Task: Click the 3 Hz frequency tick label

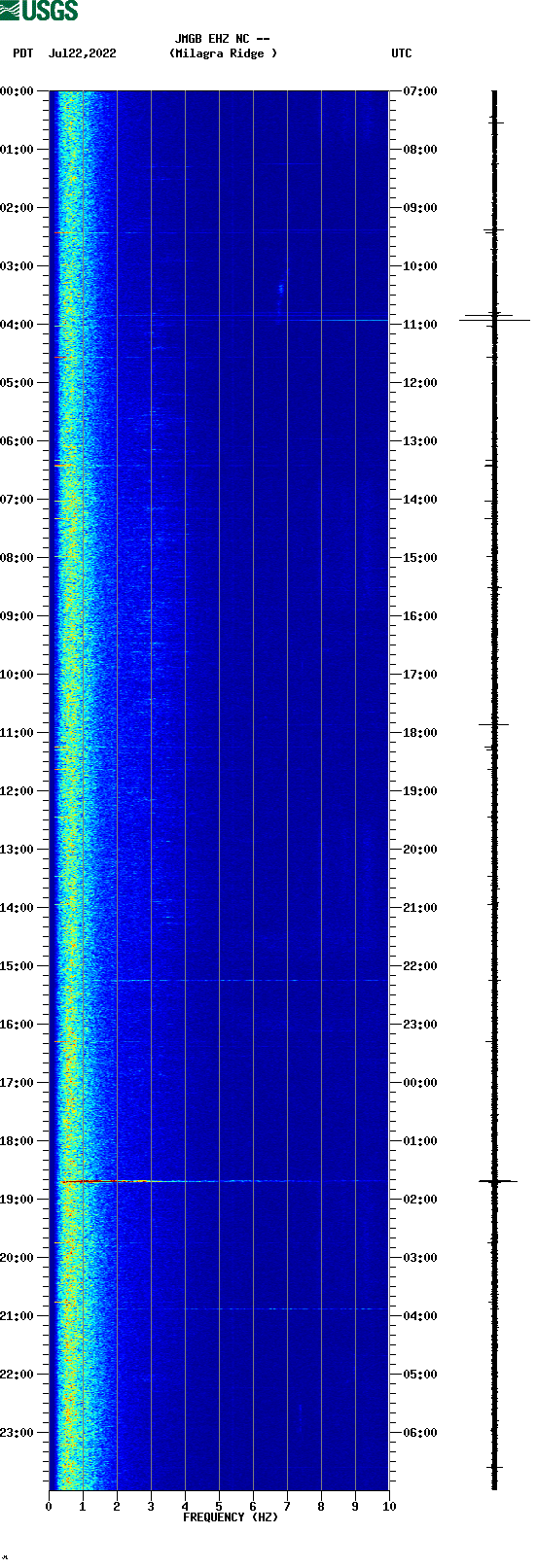Action: click(151, 1507)
